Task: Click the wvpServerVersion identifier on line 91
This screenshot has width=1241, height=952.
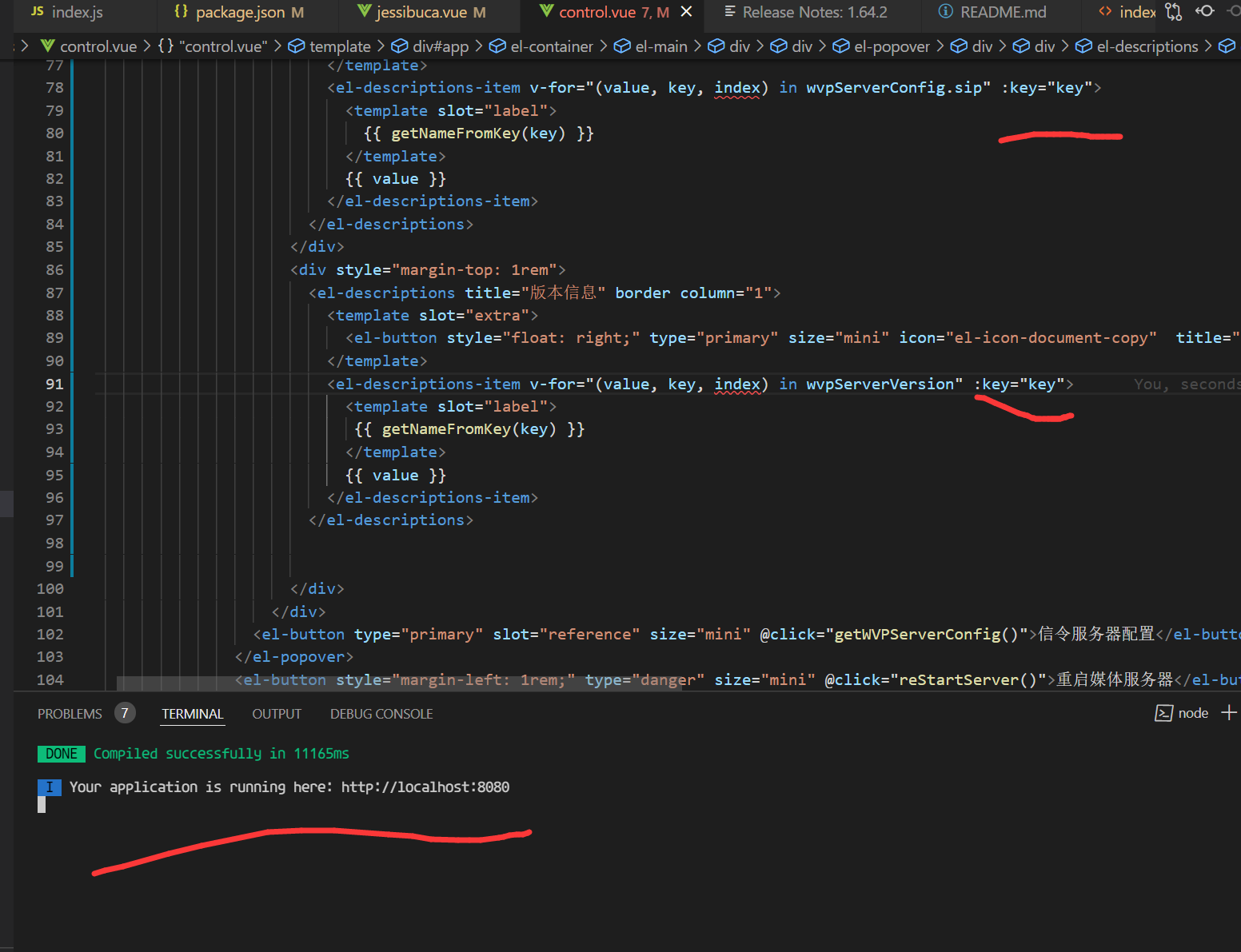Action: pyautogui.click(x=880, y=384)
